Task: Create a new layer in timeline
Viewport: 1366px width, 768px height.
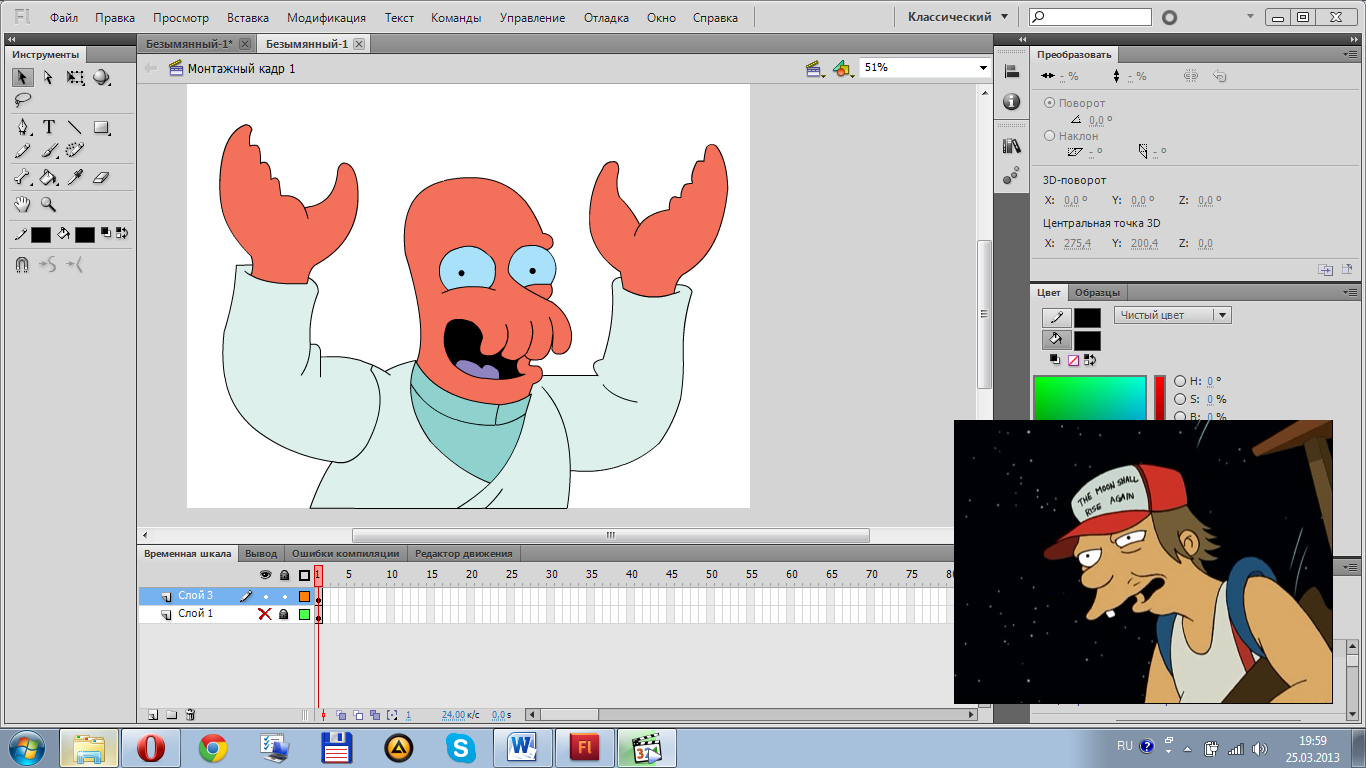Action: (153, 715)
